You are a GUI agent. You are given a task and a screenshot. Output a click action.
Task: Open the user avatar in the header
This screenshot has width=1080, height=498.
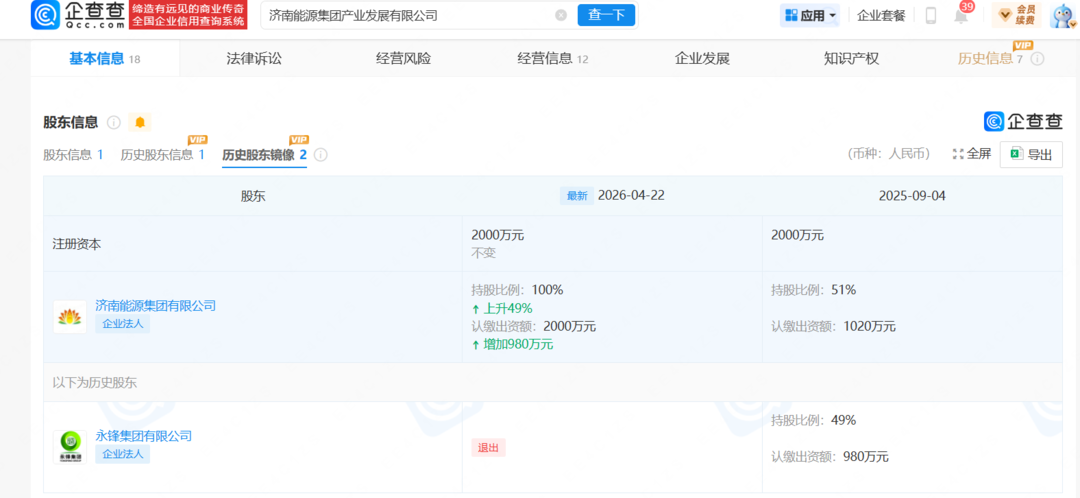point(1063,15)
